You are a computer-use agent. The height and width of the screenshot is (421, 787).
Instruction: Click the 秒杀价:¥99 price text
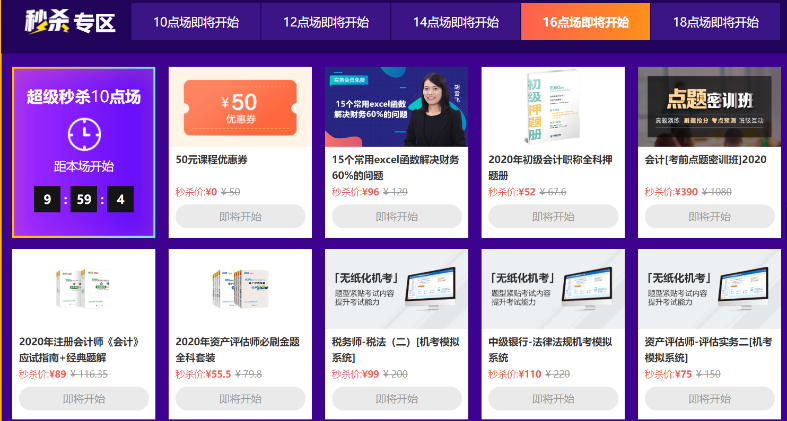pos(355,374)
